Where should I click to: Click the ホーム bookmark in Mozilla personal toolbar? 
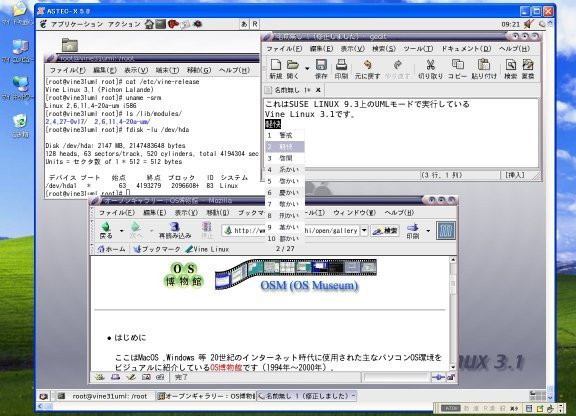click(112, 249)
